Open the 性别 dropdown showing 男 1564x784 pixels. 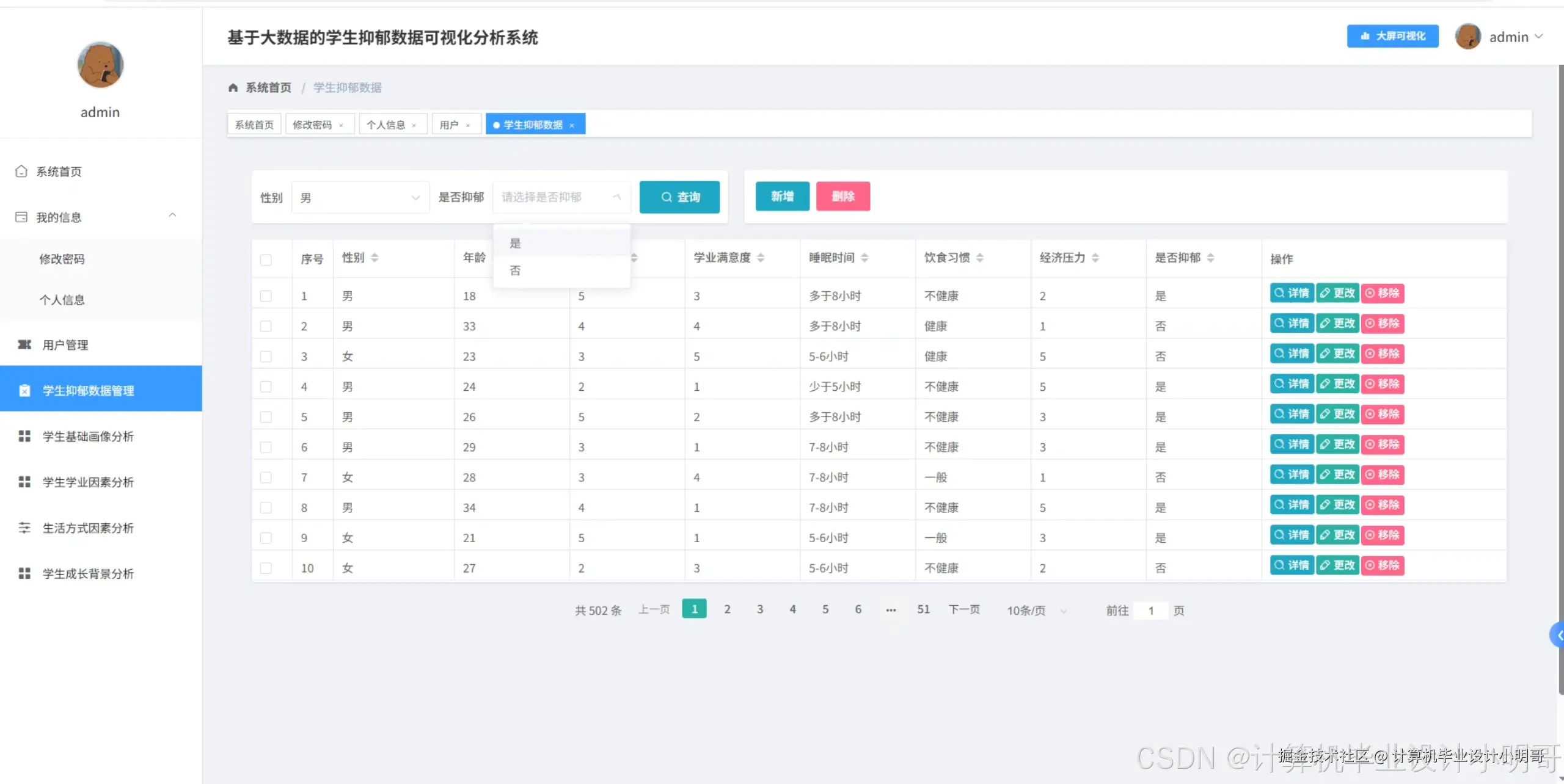coord(359,197)
